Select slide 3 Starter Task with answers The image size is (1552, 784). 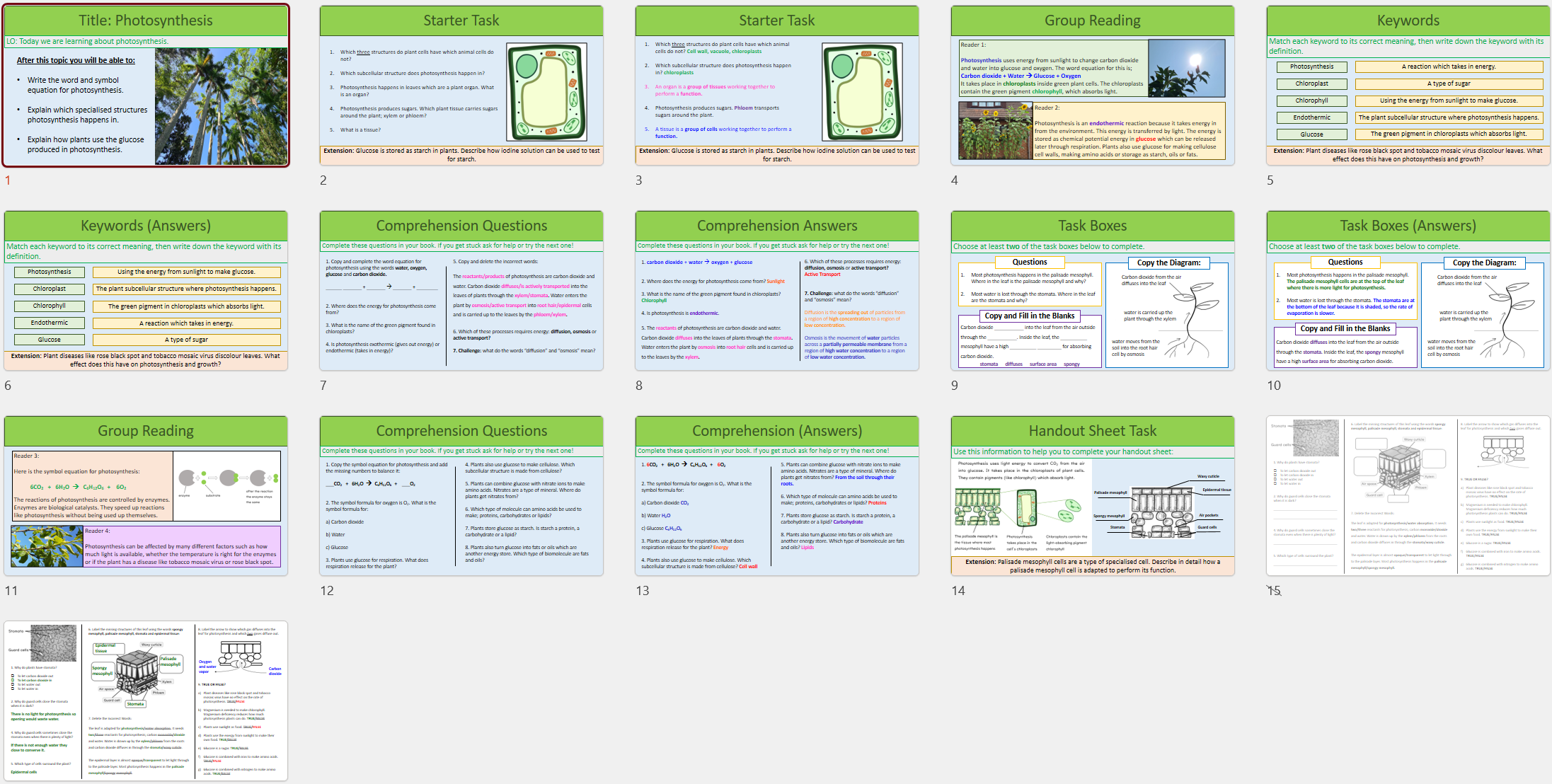776,86
